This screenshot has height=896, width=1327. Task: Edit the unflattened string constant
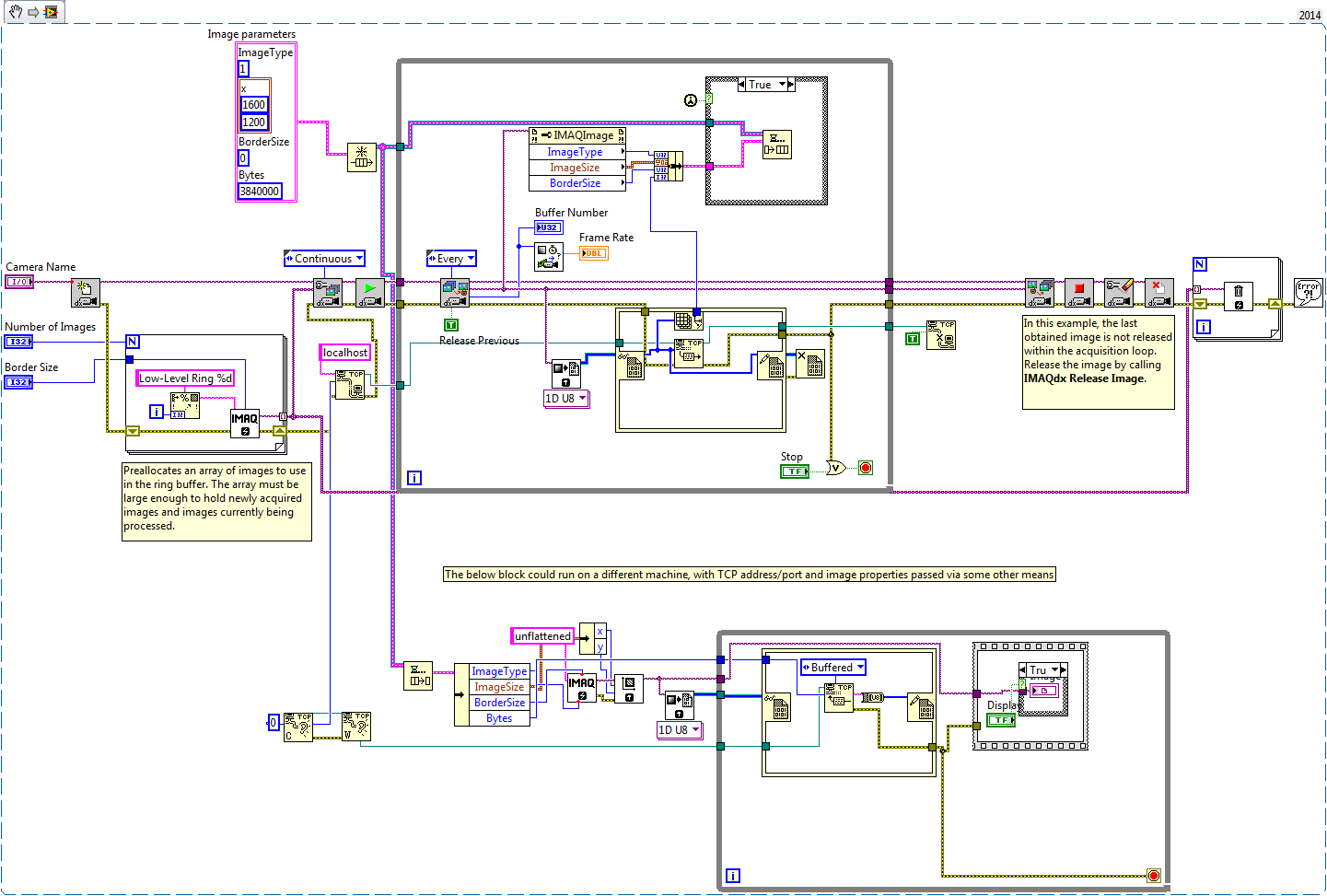(542, 636)
